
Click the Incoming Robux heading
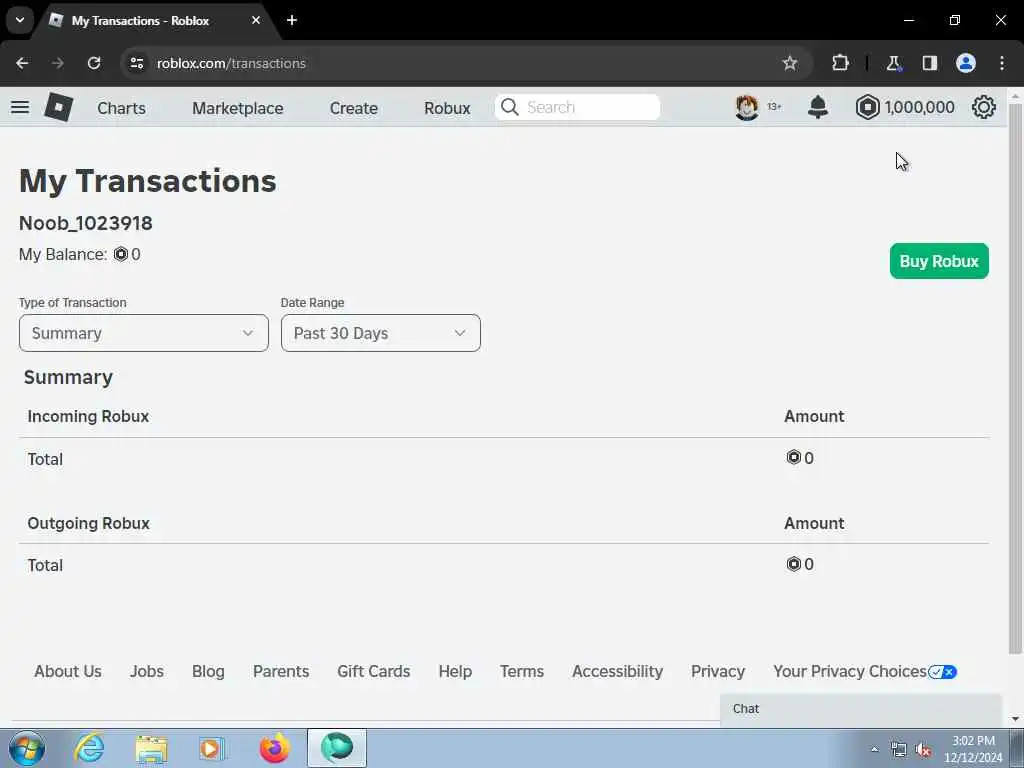(x=88, y=417)
